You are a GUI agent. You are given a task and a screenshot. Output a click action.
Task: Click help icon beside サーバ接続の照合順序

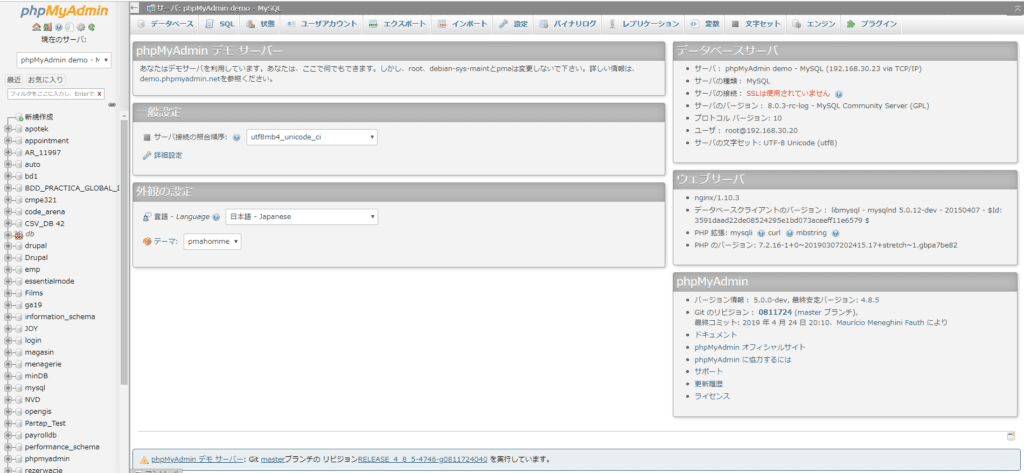coord(236,138)
